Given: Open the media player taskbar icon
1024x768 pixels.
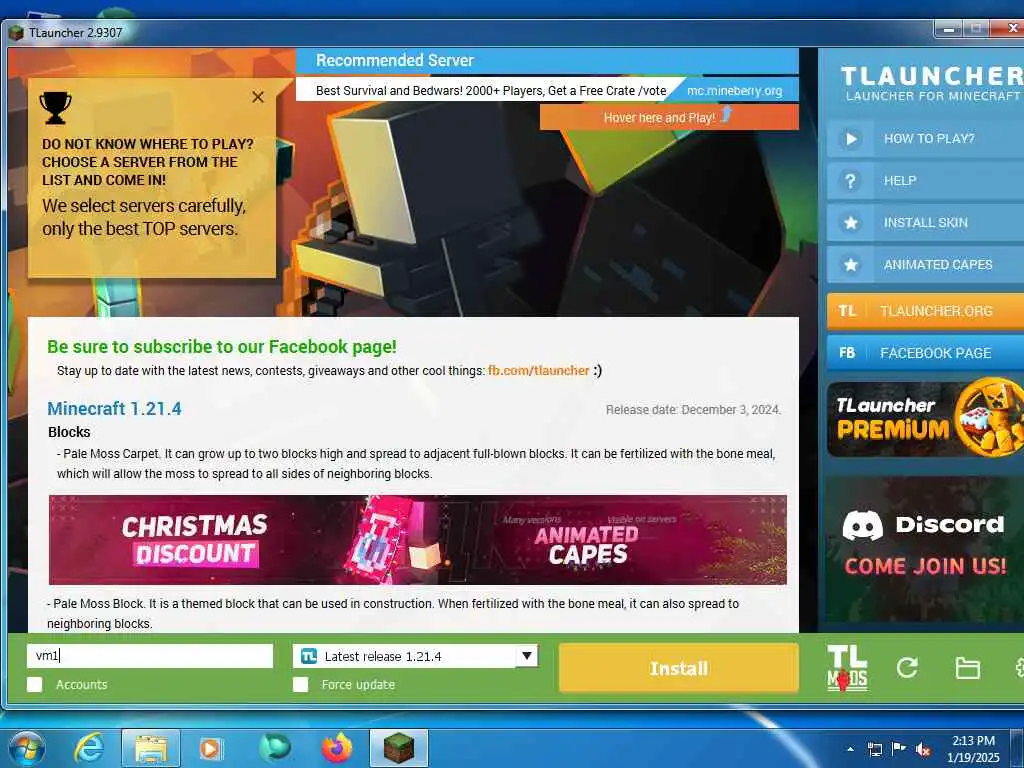Looking at the screenshot, I should (211, 748).
